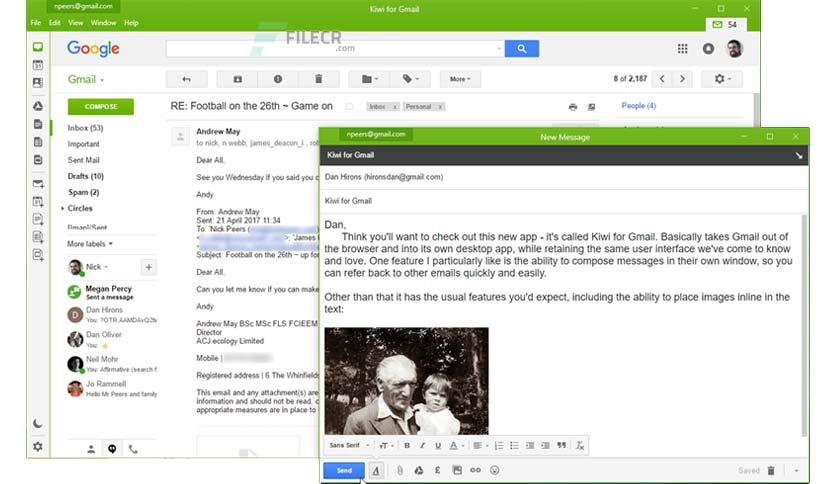Toggle underline formatting in the compose toolbar

[x=438, y=446]
